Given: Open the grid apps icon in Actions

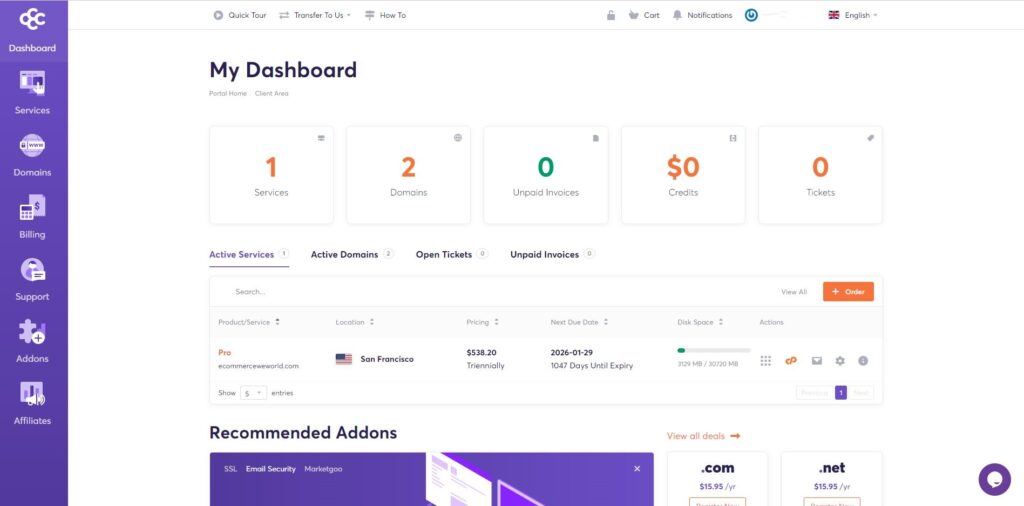Looking at the screenshot, I should point(766,360).
